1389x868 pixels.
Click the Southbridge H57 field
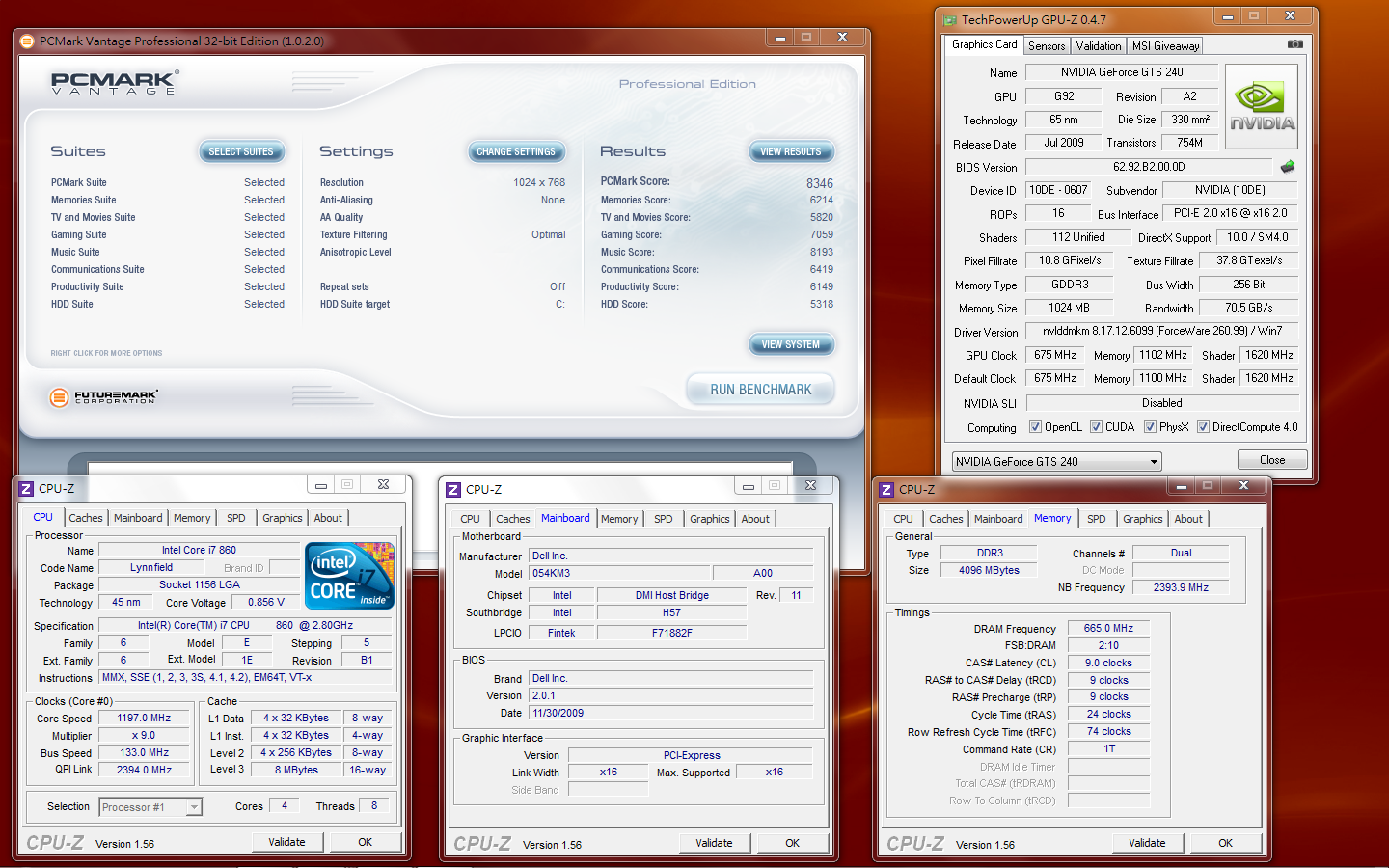(671, 612)
